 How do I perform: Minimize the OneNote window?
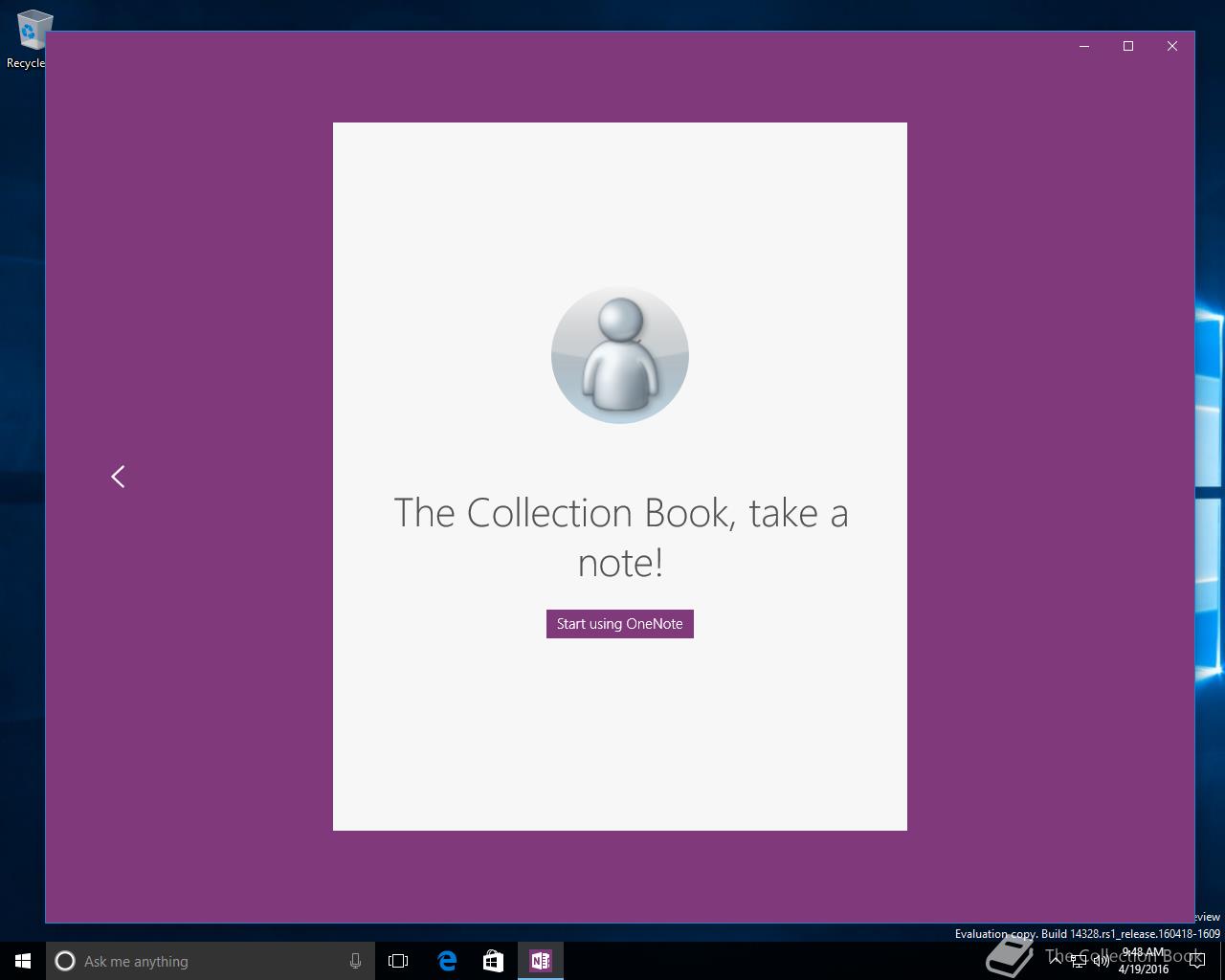tap(1084, 46)
